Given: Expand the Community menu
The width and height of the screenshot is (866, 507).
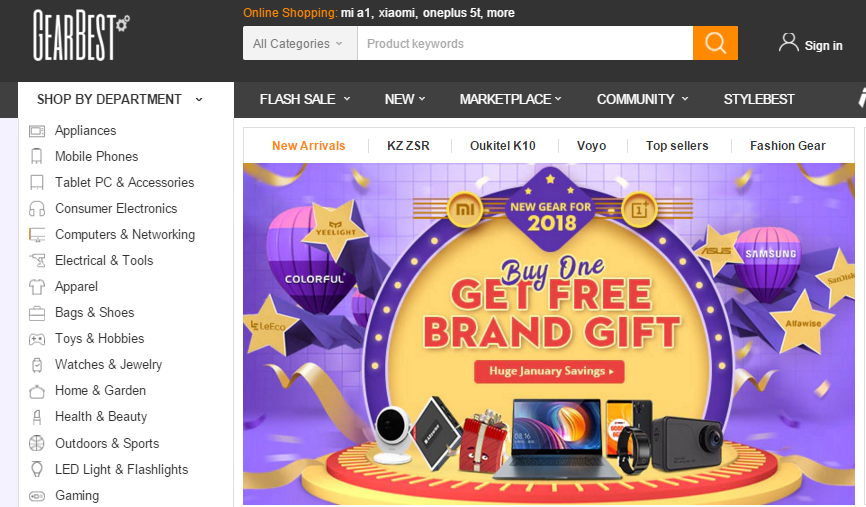Looking at the screenshot, I should tap(642, 99).
